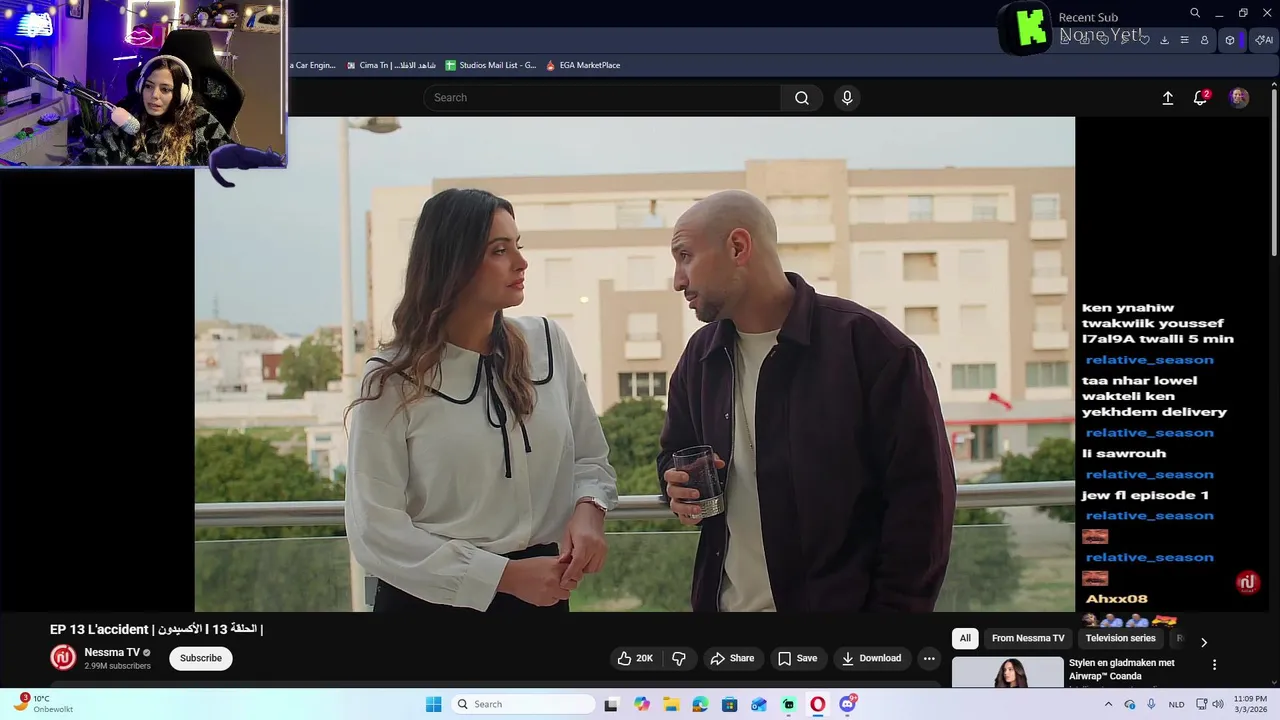
Task: Show more filter chips with the arrow
Action: click(x=1204, y=642)
